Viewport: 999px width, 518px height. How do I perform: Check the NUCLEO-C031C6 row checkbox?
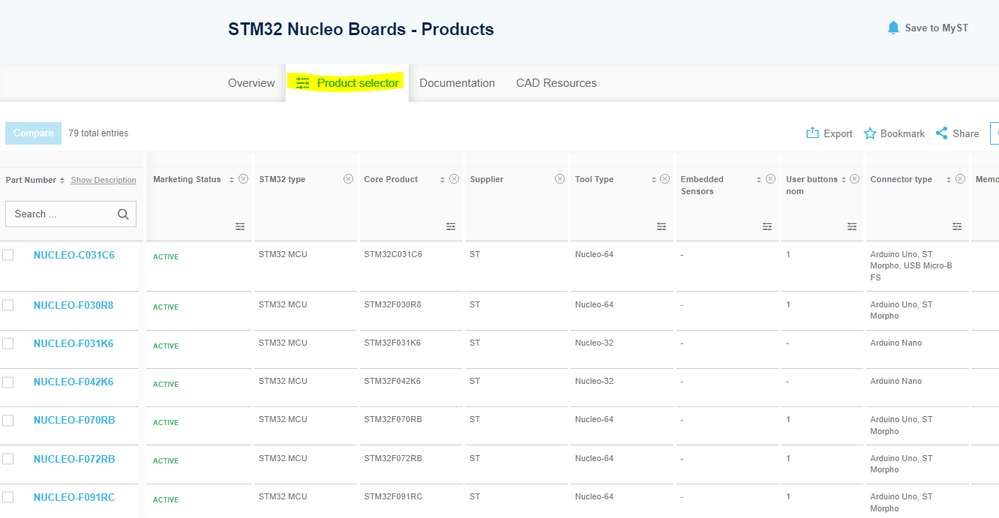8,255
